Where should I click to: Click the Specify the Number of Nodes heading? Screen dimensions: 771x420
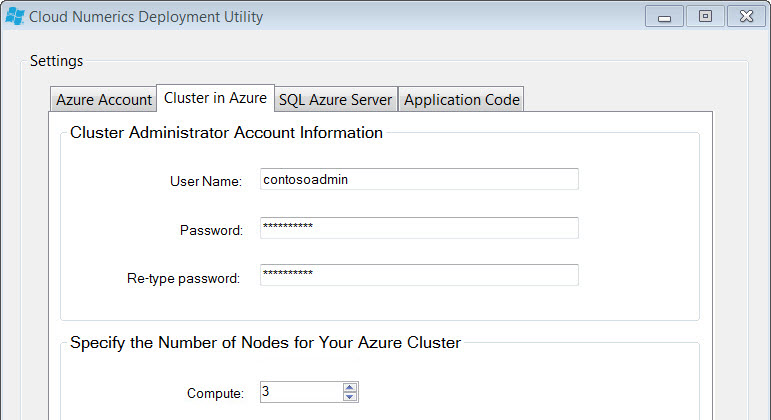[x=266, y=342]
